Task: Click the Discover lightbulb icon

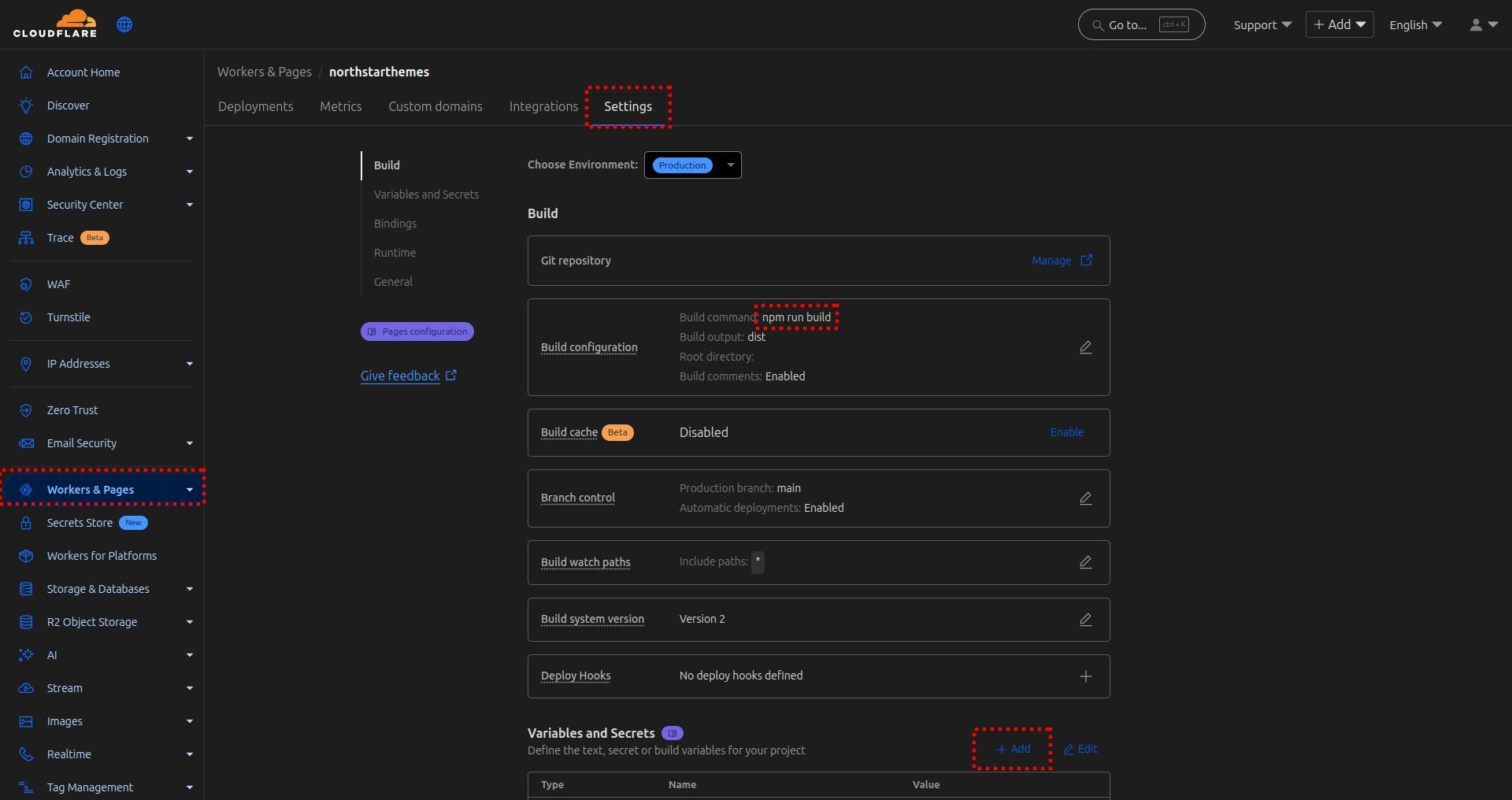Action: (26, 106)
